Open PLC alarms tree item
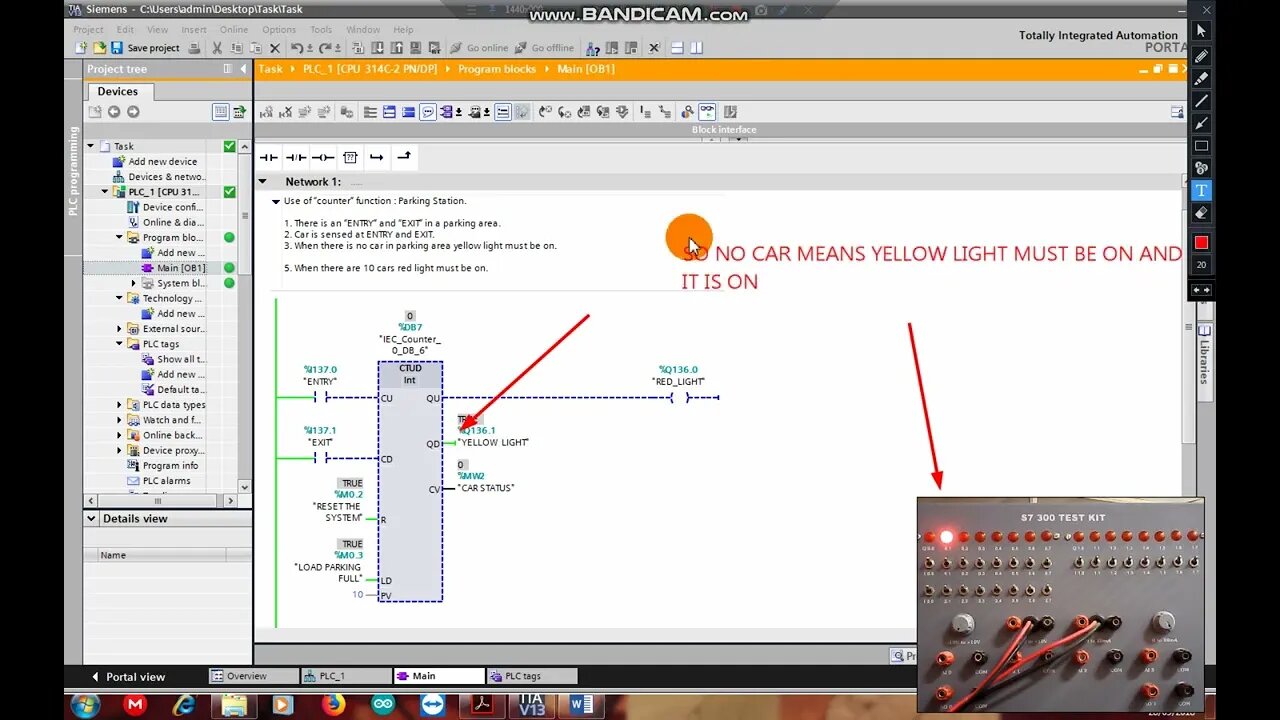The width and height of the screenshot is (1280, 720). pos(166,481)
